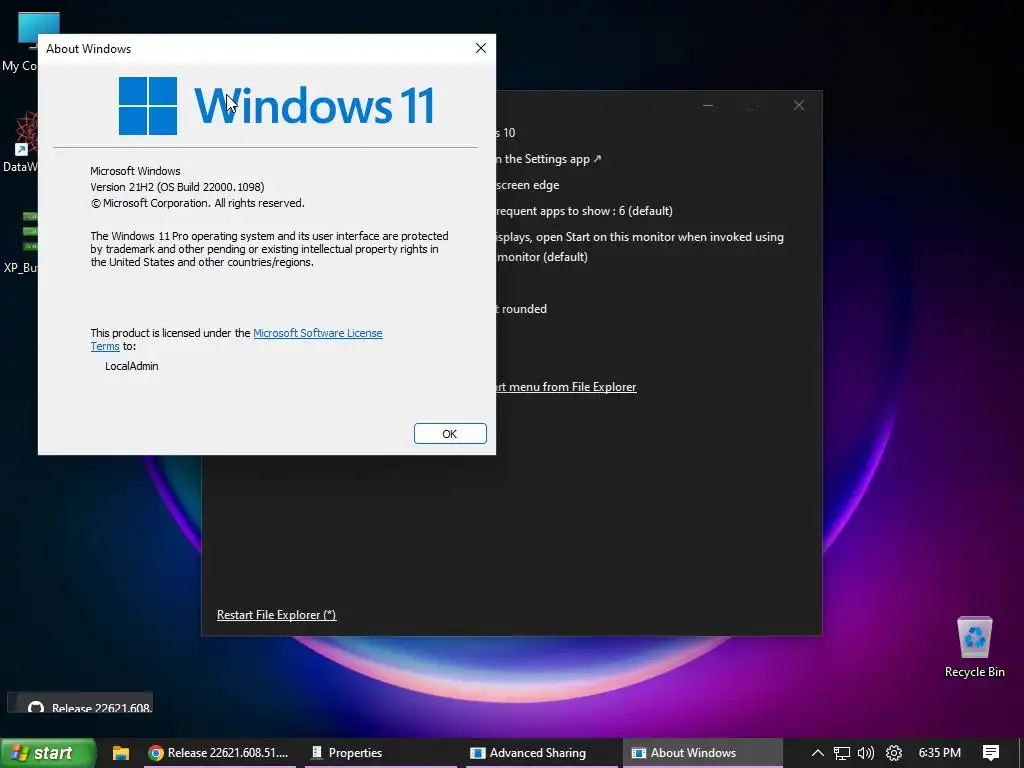Click 'in the Settings app' link in Properties

click(549, 159)
